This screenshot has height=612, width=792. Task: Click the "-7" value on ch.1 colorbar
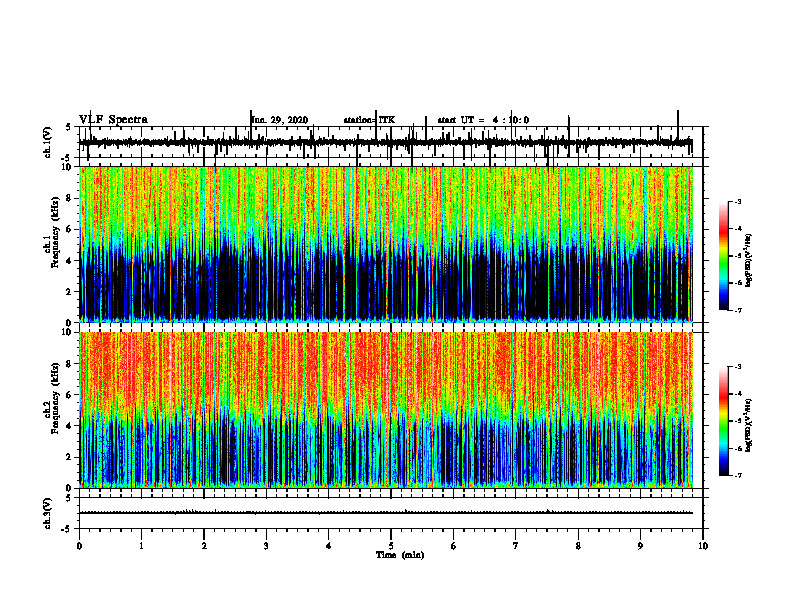(x=738, y=310)
